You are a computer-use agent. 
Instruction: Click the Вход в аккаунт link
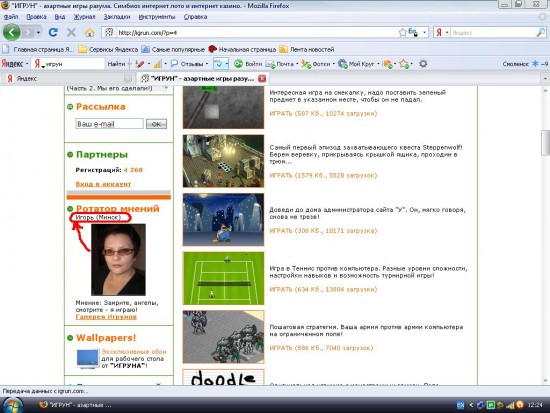click(103, 184)
